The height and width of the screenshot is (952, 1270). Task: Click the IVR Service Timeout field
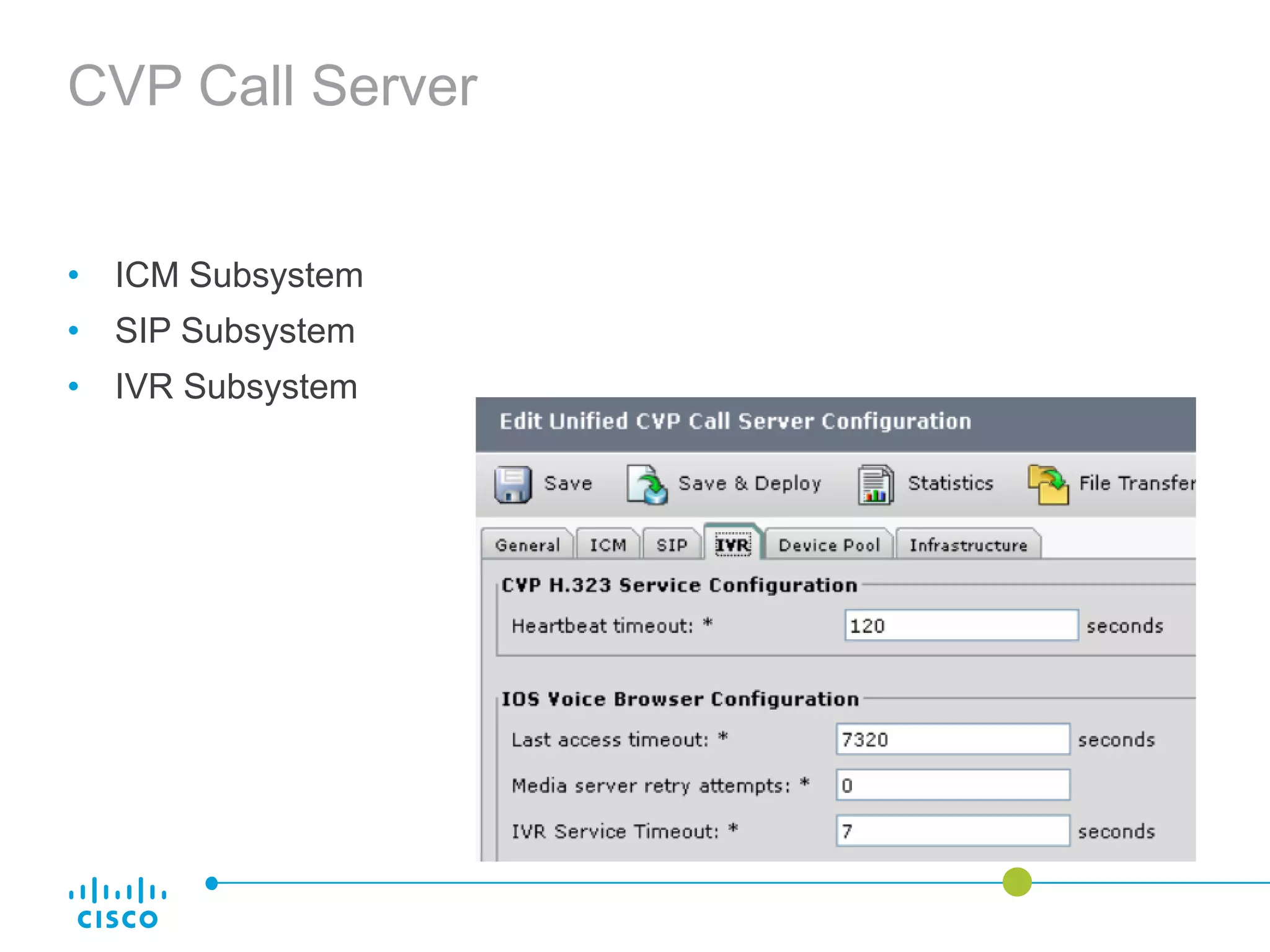point(952,831)
